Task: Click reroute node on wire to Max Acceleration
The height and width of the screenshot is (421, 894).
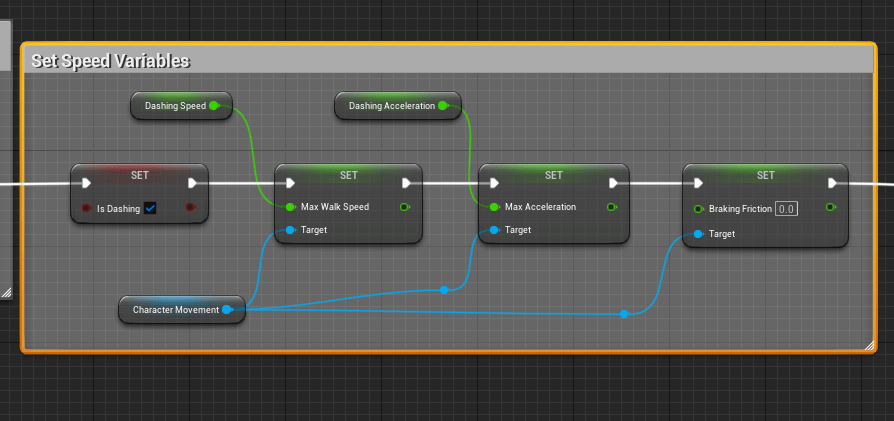Action: tap(444, 290)
